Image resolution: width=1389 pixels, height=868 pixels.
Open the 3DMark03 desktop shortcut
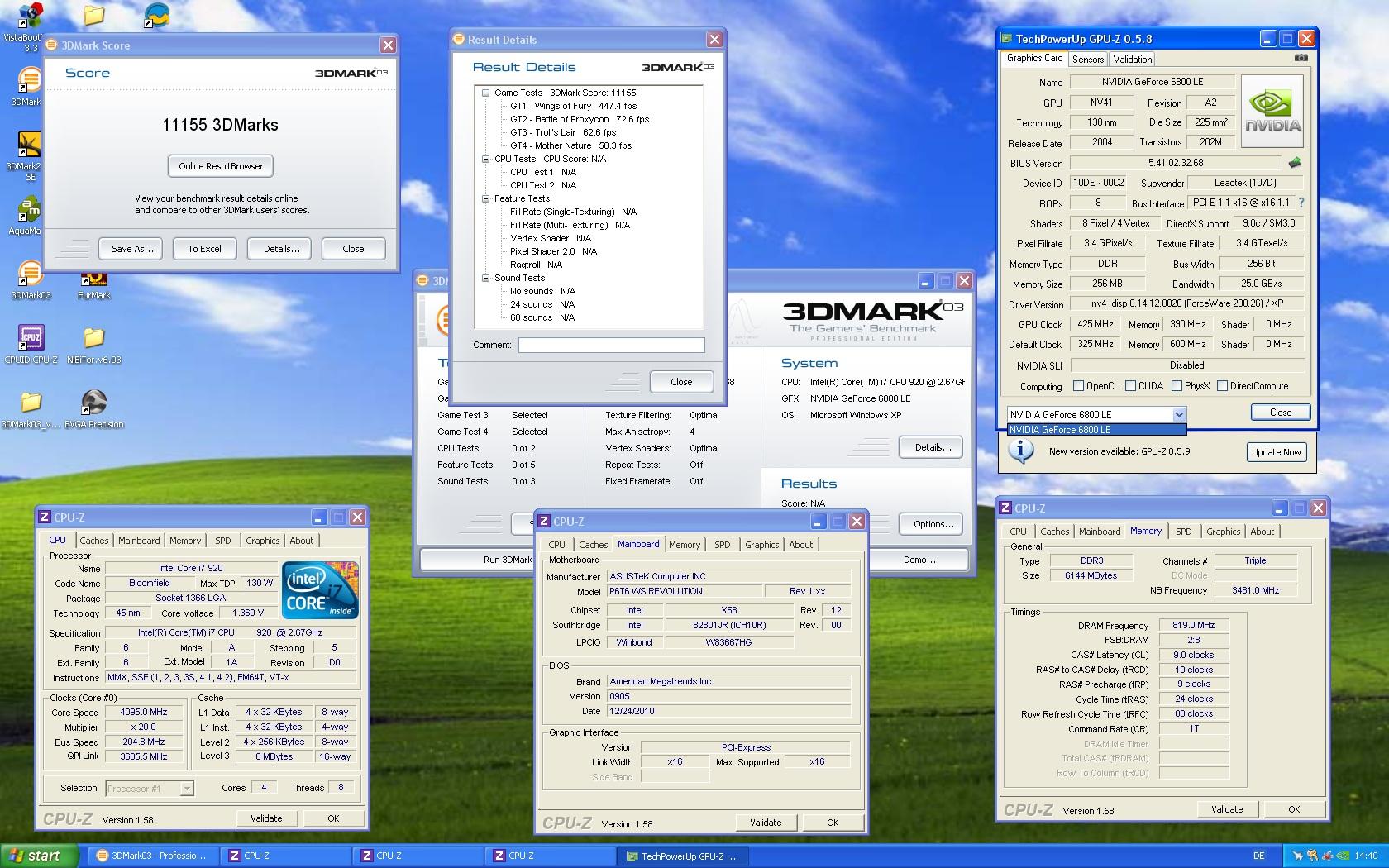click(30, 274)
